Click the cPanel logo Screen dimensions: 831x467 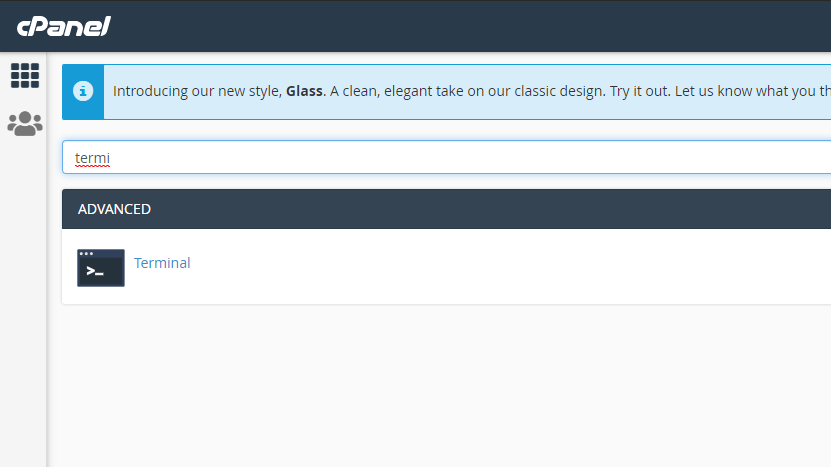click(63, 26)
